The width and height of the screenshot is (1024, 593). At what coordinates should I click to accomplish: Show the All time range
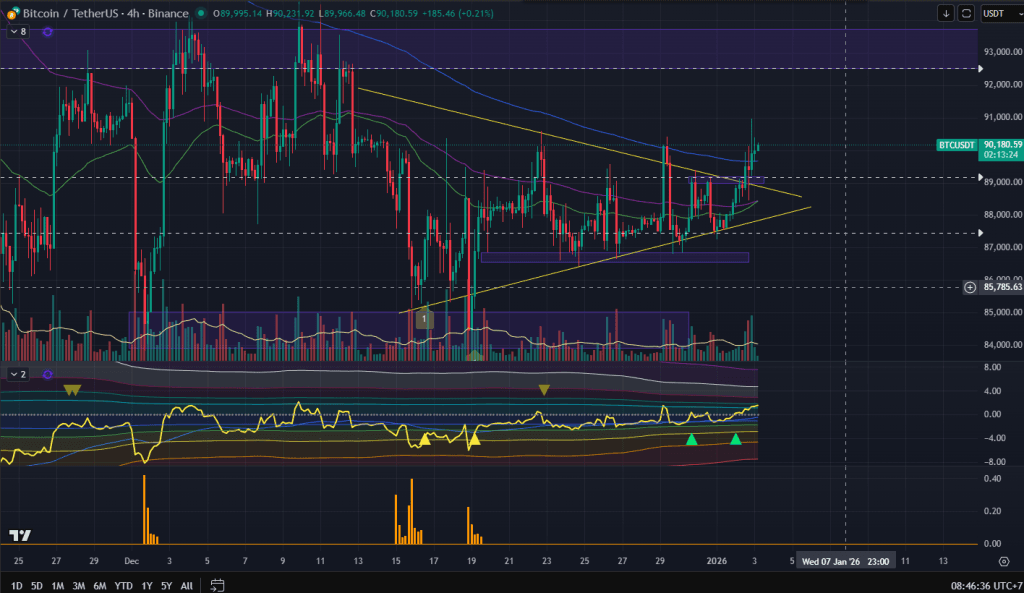tap(187, 585)
